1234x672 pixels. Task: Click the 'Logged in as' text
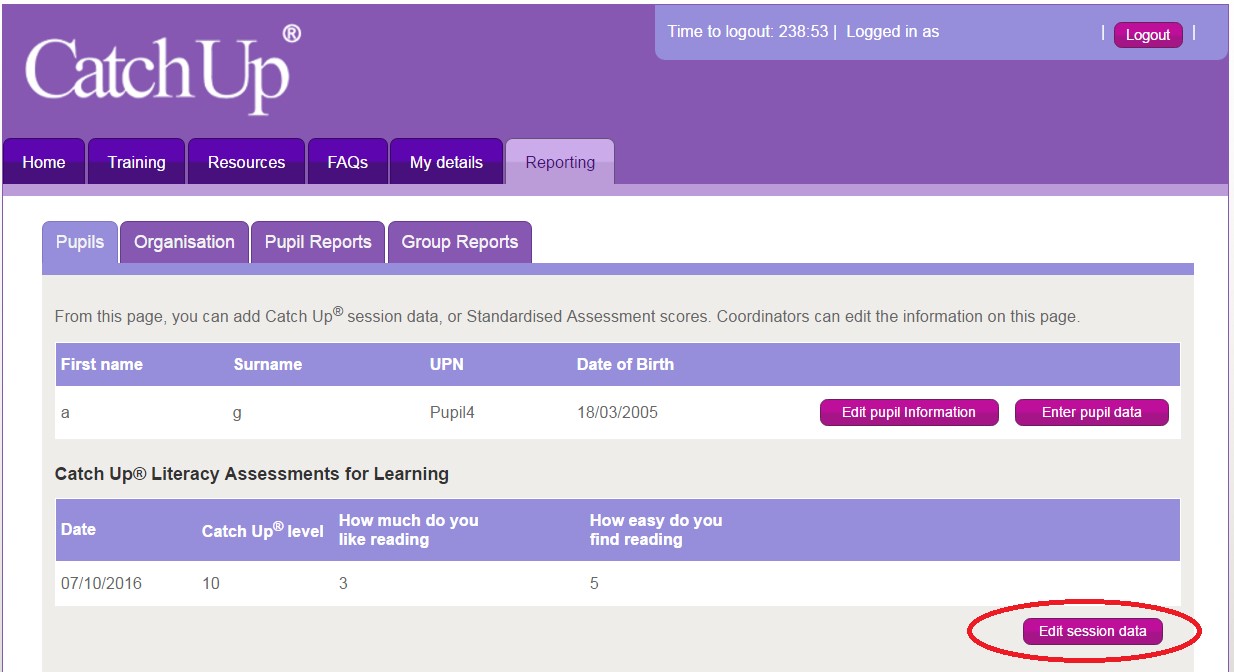pyautogui.click(x=893, y=32)
